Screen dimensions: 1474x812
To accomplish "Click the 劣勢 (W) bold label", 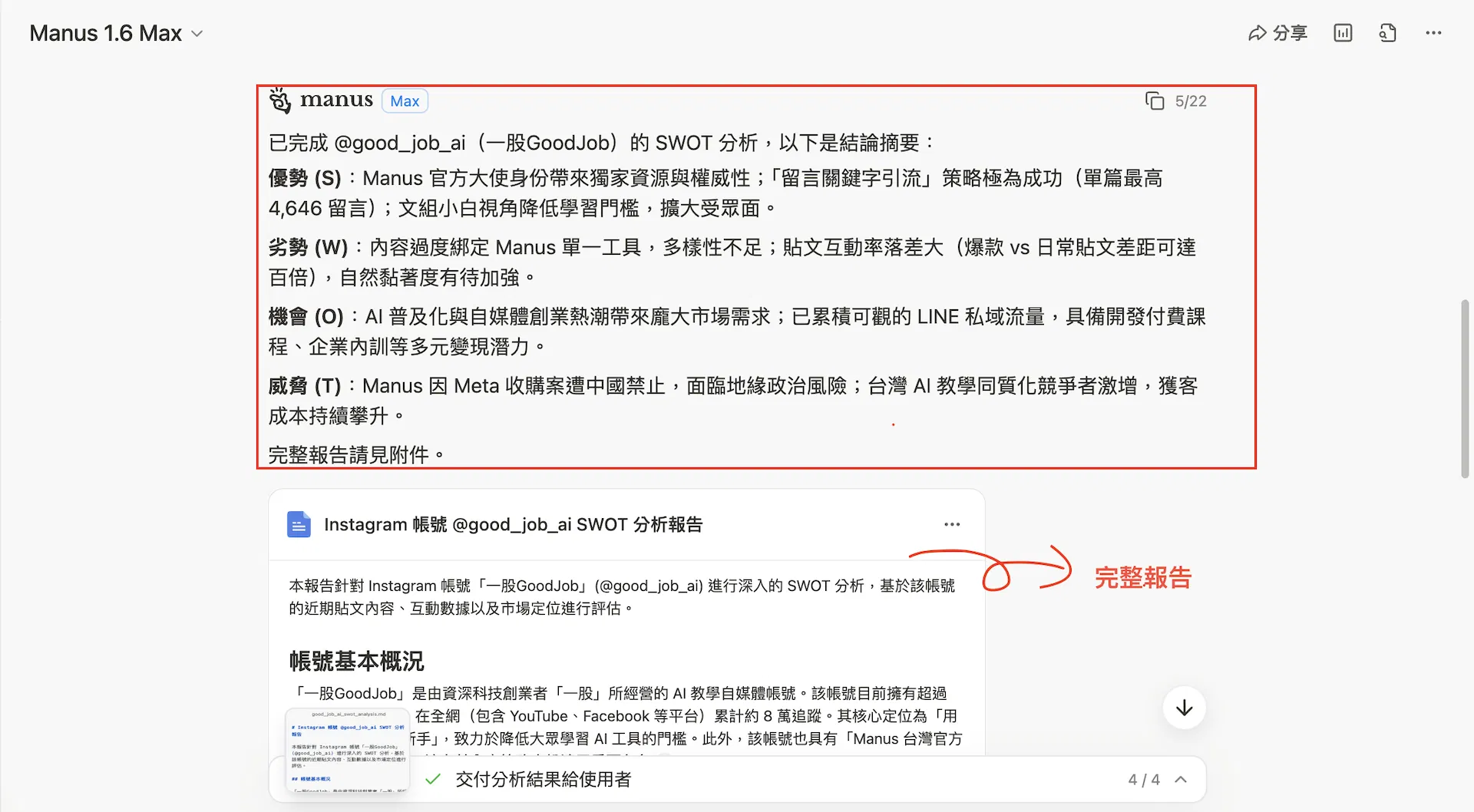I will (x=309, y=247).
